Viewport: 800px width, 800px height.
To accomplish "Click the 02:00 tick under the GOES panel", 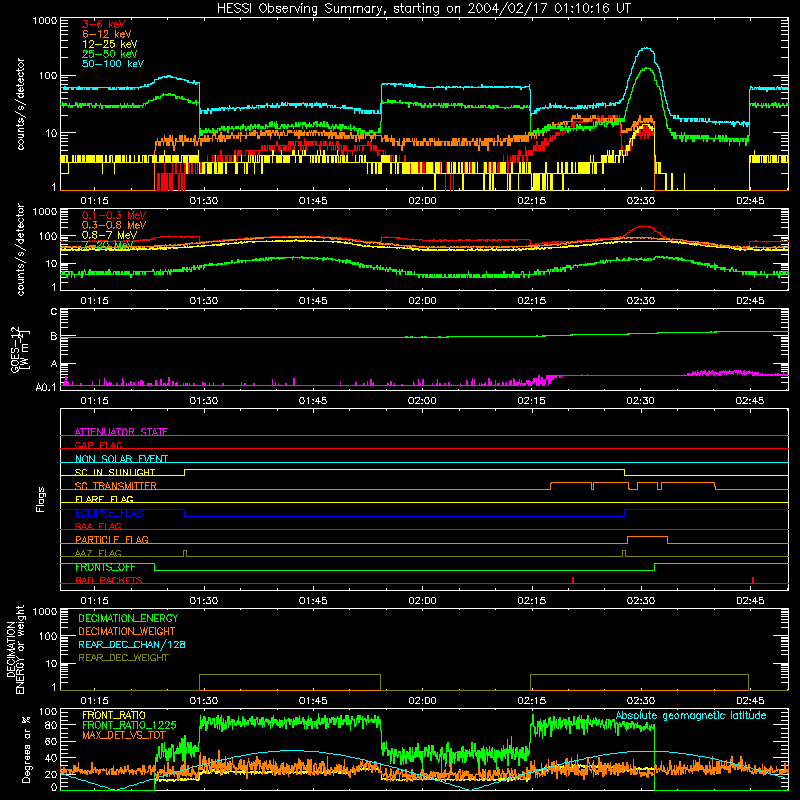I will click(x=422, y=401).
